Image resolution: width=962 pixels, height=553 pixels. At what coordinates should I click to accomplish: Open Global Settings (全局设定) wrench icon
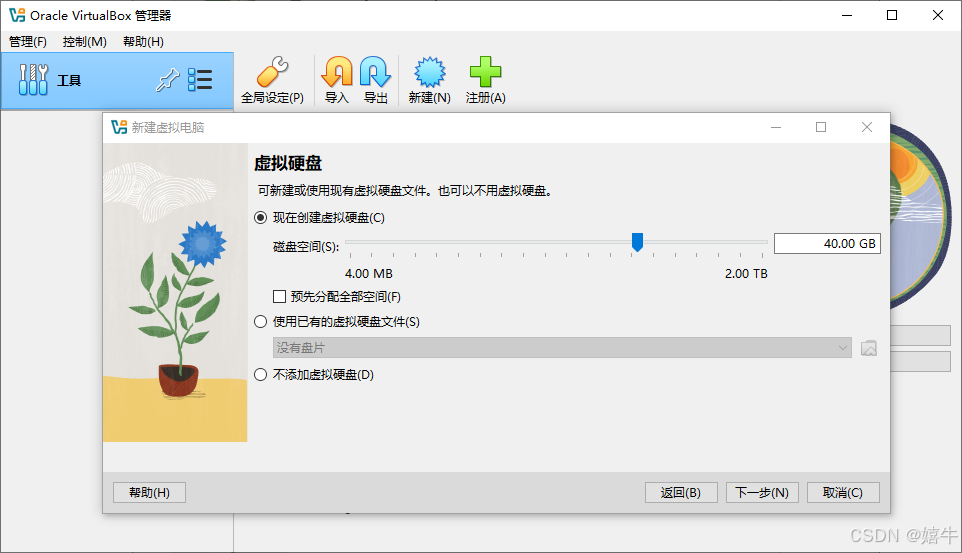pos(272,72)
